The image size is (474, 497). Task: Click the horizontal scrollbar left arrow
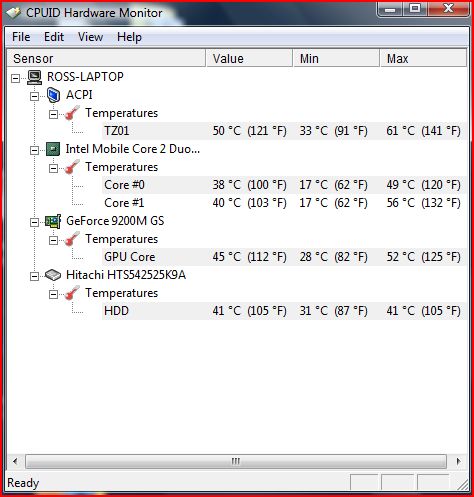[x=15, y=462]
